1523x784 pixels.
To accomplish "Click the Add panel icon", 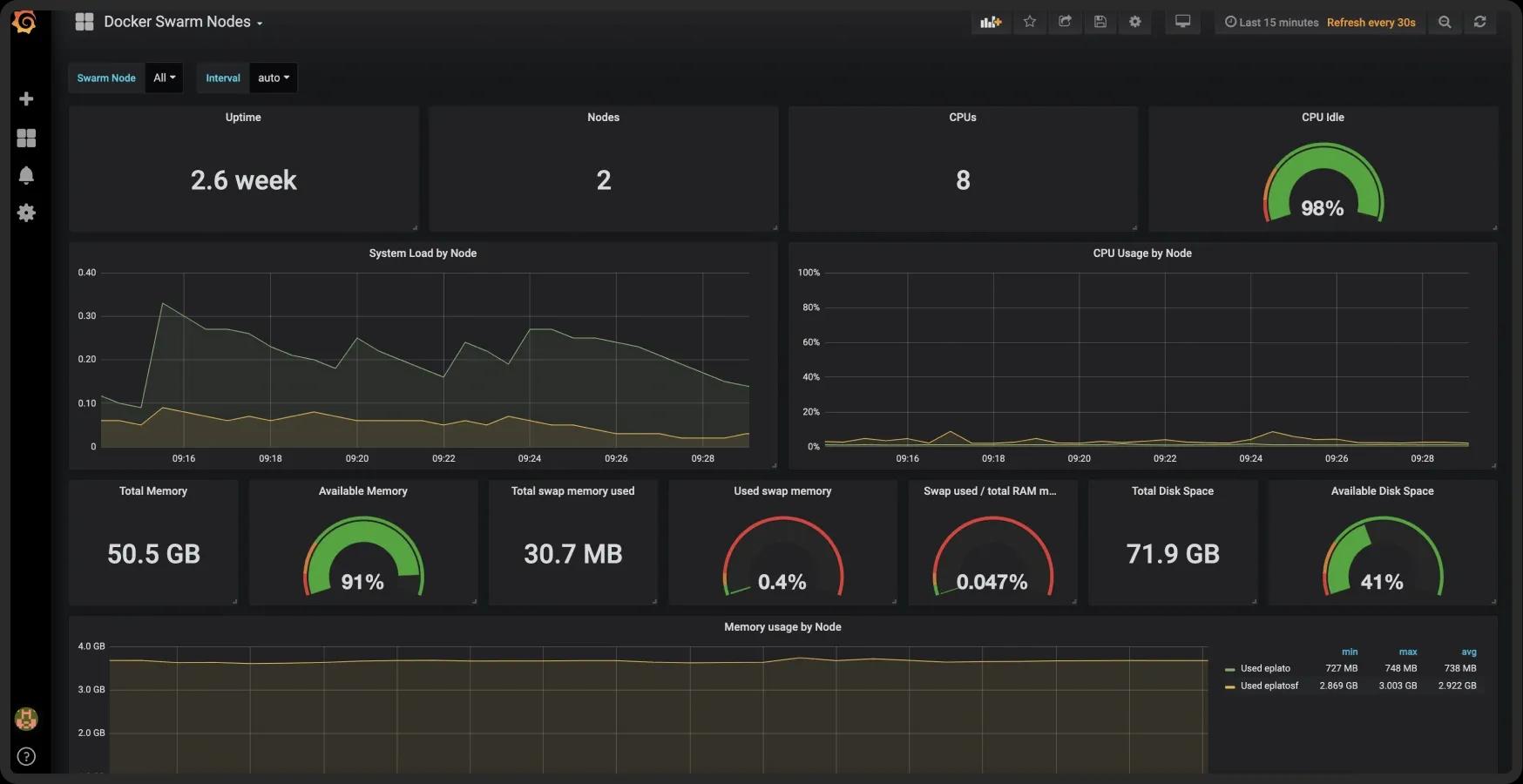I will click(991, 23).
